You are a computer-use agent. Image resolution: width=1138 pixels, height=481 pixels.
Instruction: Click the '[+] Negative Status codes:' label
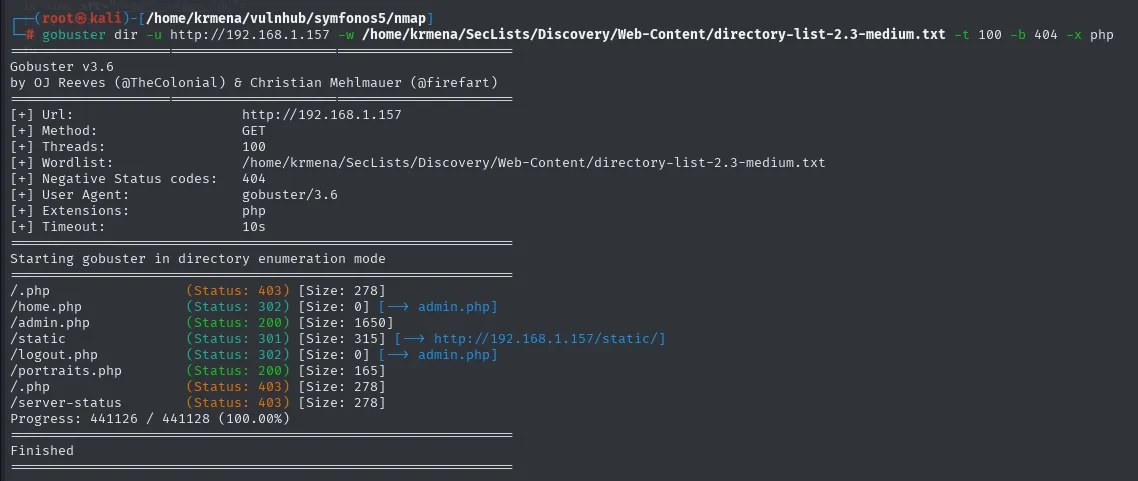113,178
